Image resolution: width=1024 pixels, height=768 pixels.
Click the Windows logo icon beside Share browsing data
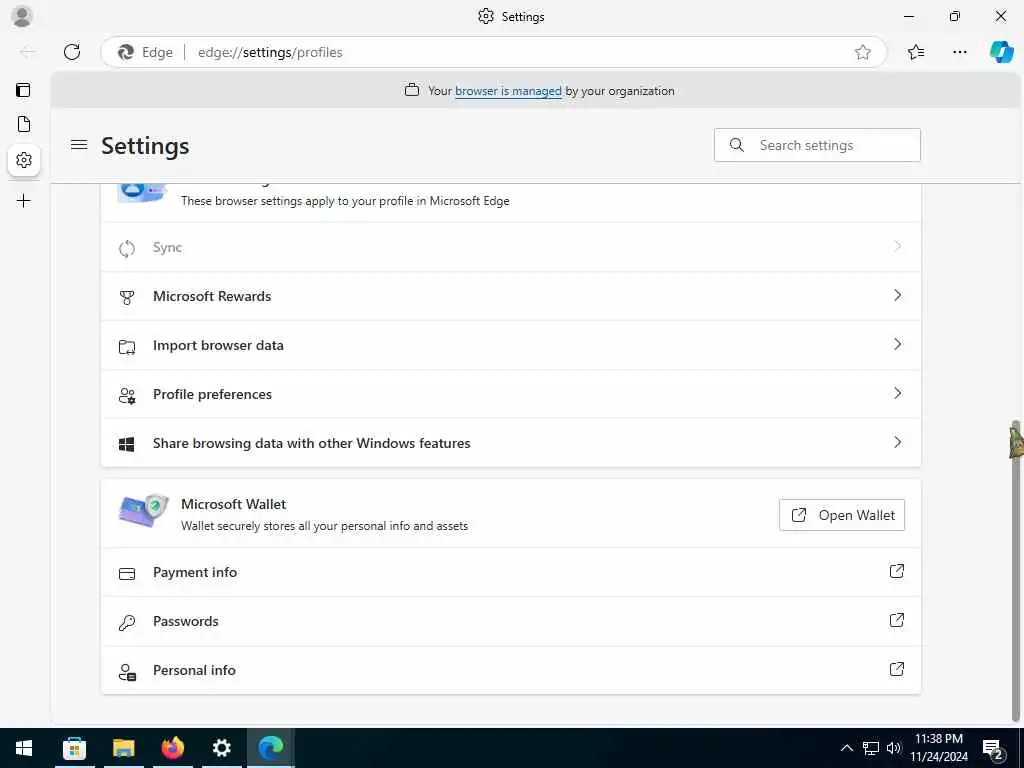[127, 444]
